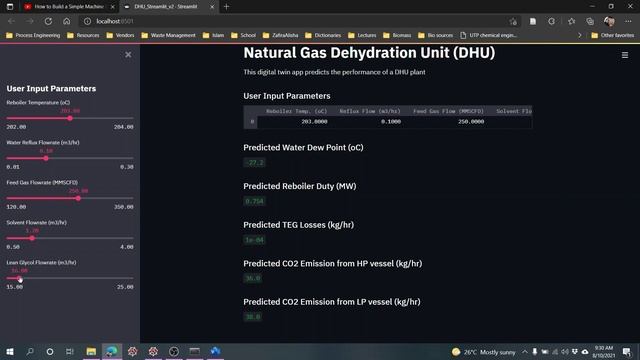Go to the browser home page
The image size is (640, 360).
point(67,21)
